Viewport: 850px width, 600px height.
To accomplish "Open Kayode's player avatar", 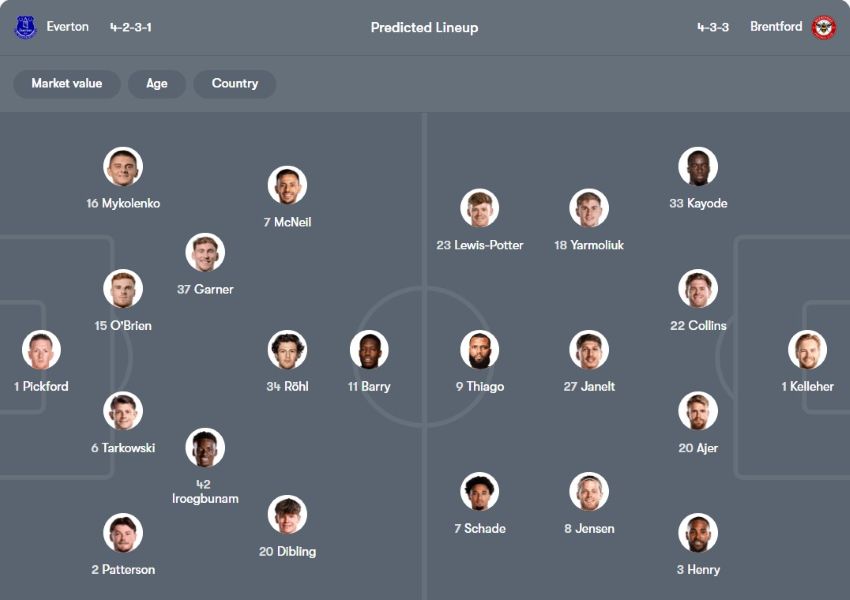I will pyautogui.click(x=698, y=167).
